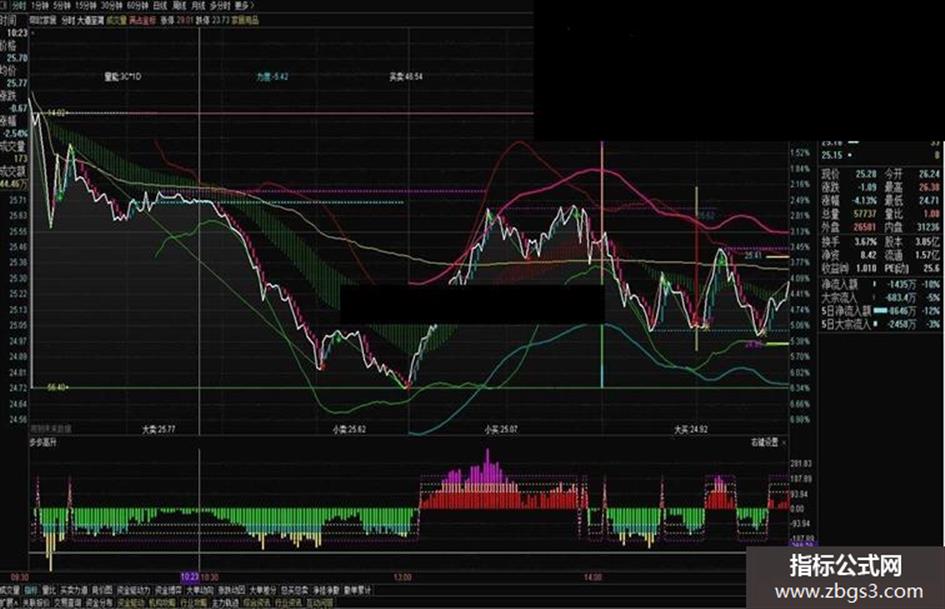Select the 涨跌动因 bottom tab
This screenshot has height=609, width=945.
231,590
